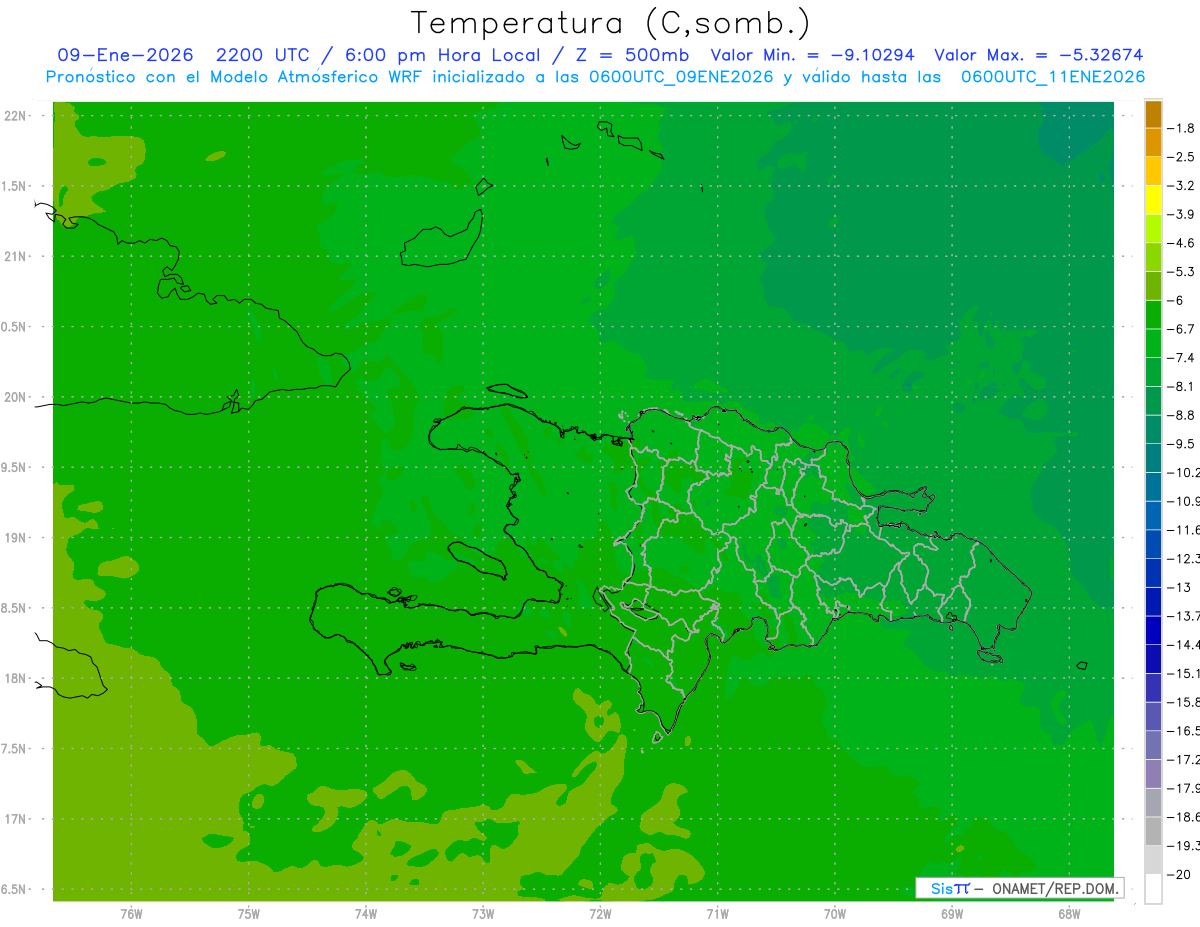Click the "0.5N" latitude label
Viewport: 1200px width, 927px height.
point(13,327)
